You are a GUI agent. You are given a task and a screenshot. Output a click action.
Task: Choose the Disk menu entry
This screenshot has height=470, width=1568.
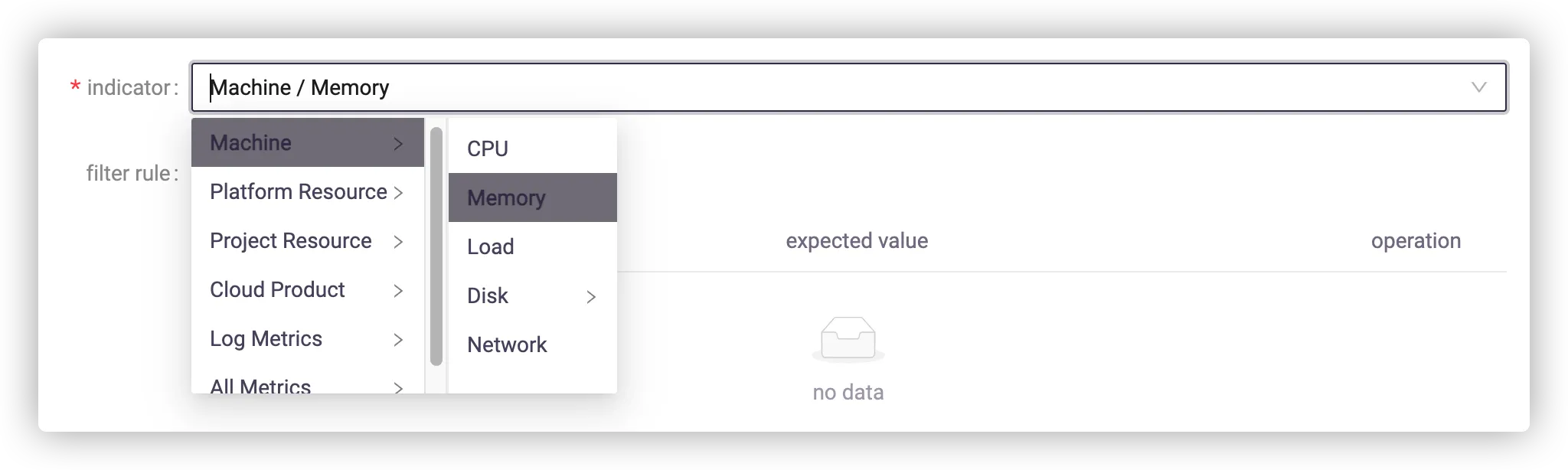click(x=488, y=295)
